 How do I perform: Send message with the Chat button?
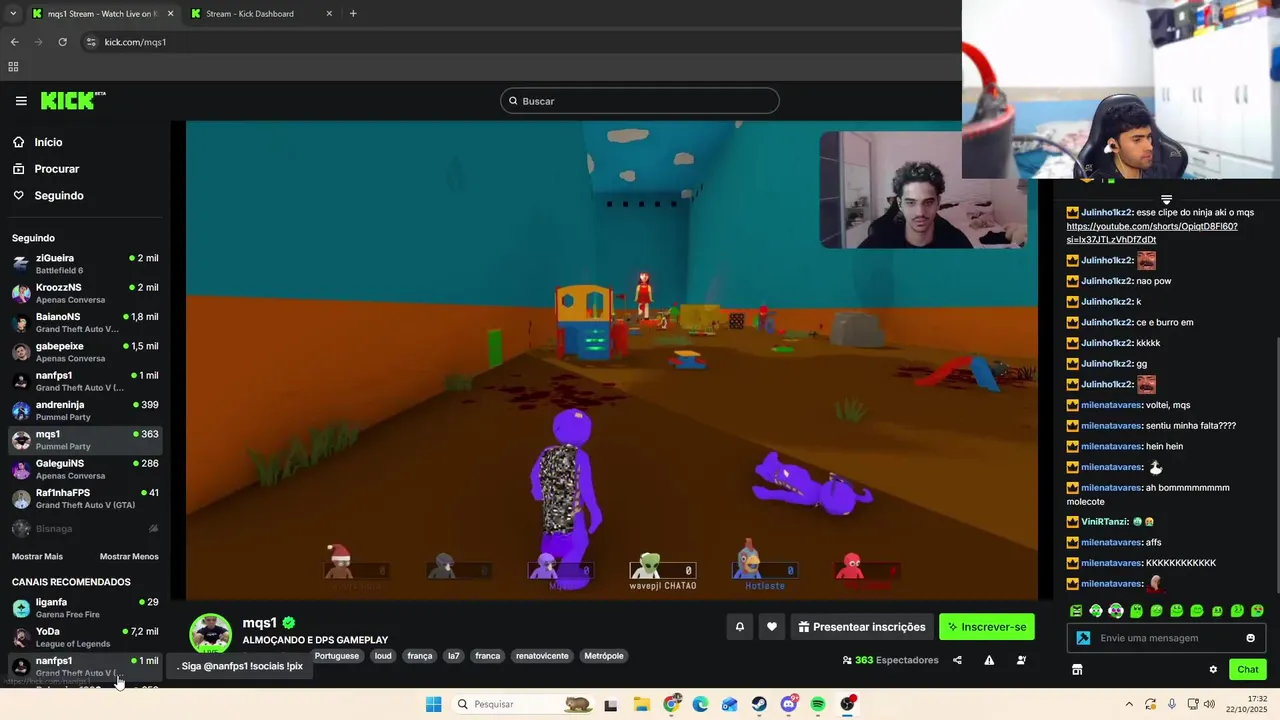coord(1248,669)
